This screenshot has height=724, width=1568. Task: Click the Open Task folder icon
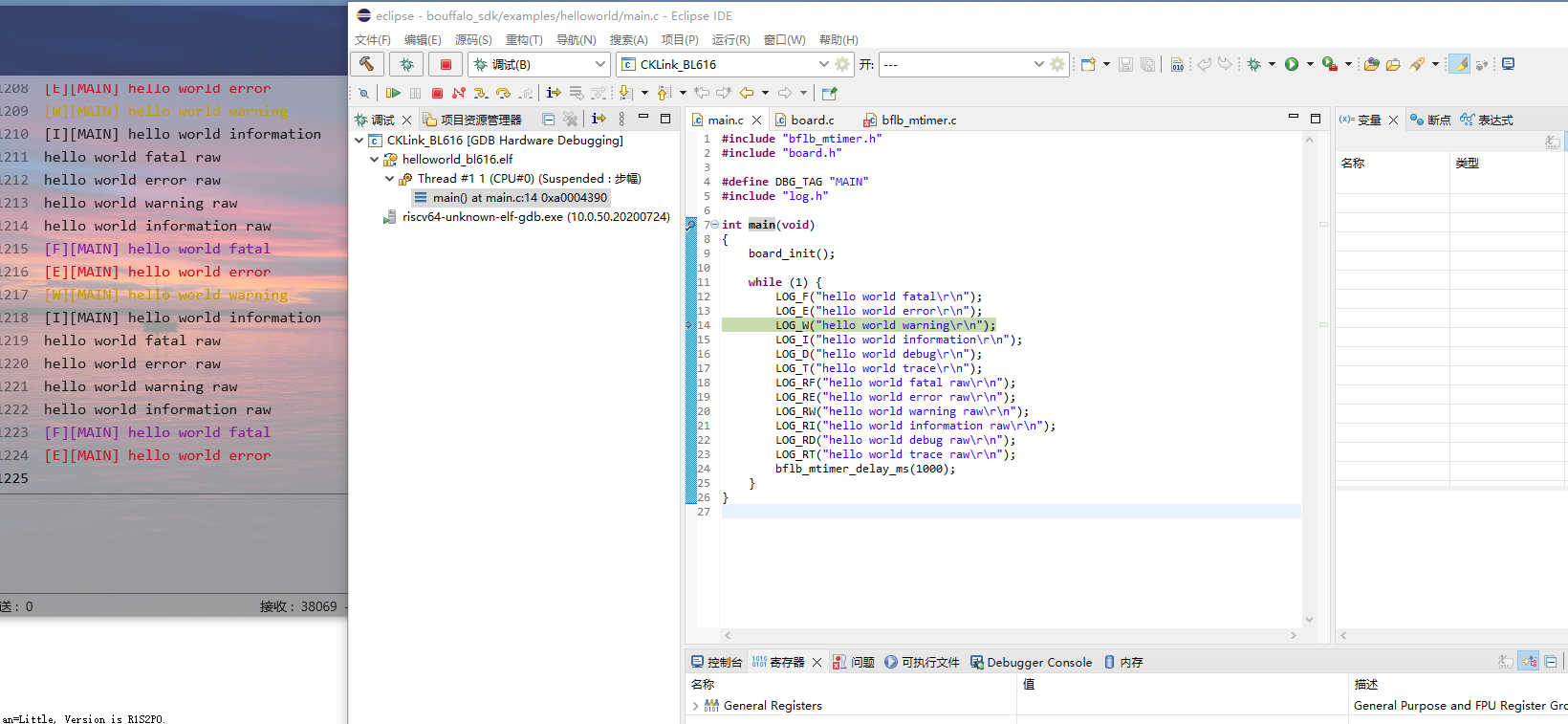tap(1393, 64)
